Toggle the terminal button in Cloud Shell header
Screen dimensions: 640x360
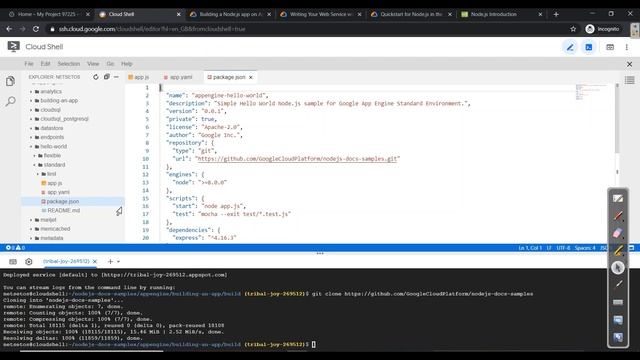[x=589, y=47]
